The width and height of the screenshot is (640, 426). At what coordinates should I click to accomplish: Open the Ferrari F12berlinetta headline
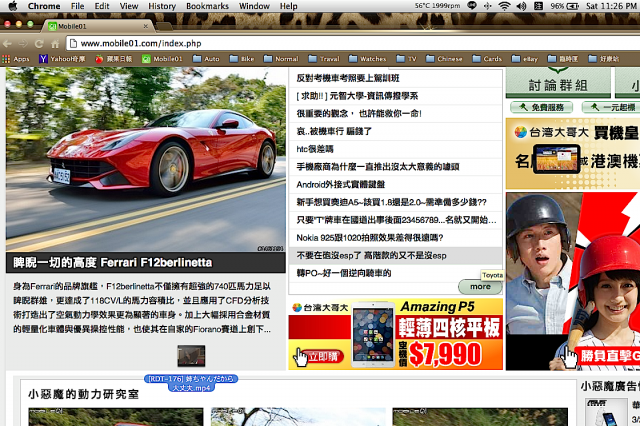[x=113, y=262]
